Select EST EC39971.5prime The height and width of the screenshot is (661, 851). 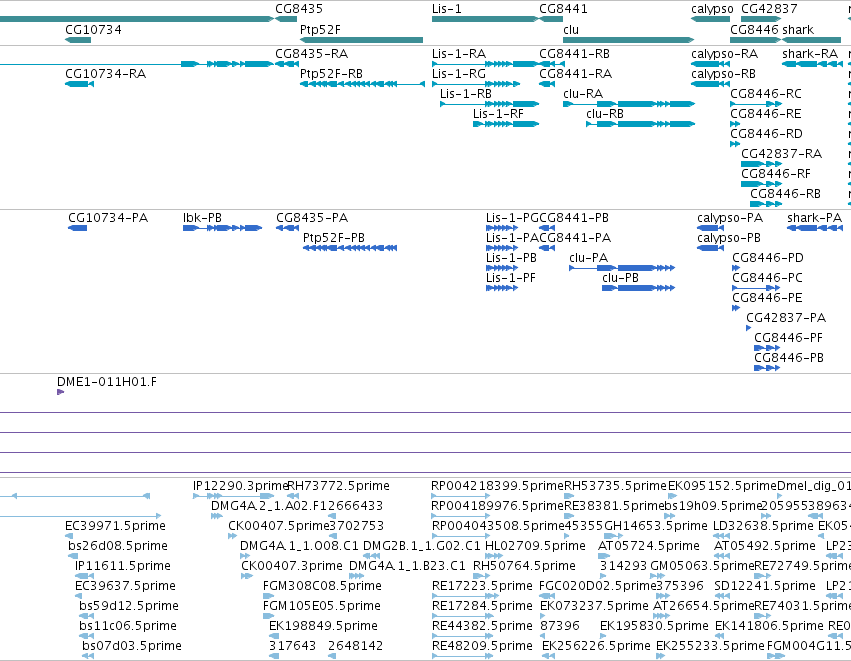(x=115, y=526)
